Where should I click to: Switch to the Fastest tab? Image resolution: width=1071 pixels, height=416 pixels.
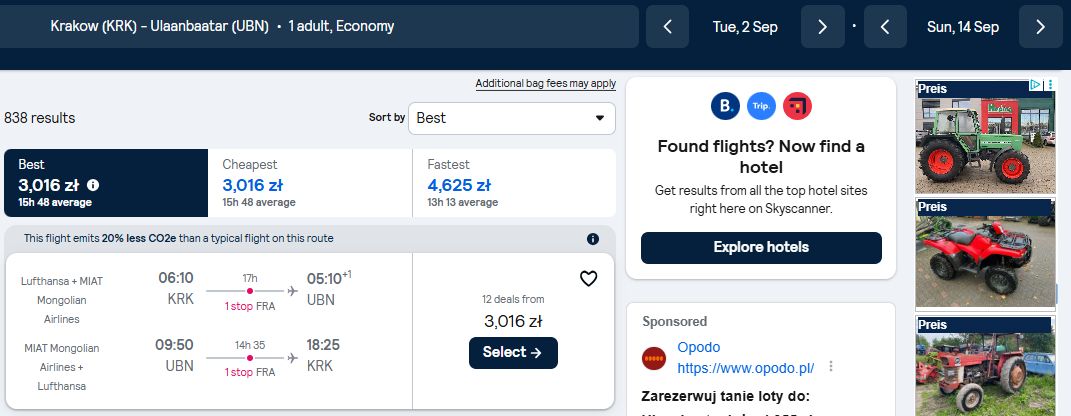coord(514,183)
